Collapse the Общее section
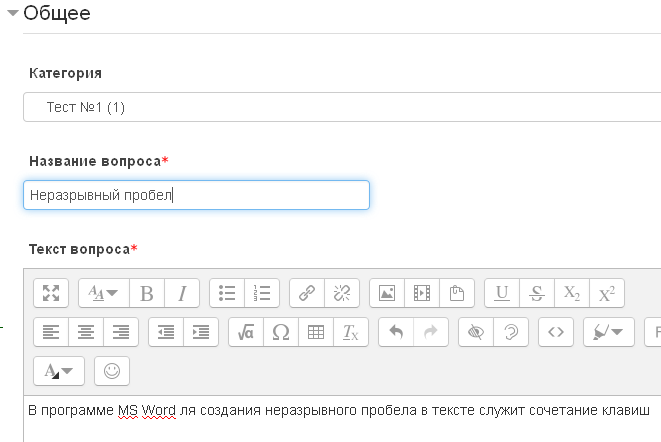The height and width of the screenshot is (442, 661). tap(13, 13)
